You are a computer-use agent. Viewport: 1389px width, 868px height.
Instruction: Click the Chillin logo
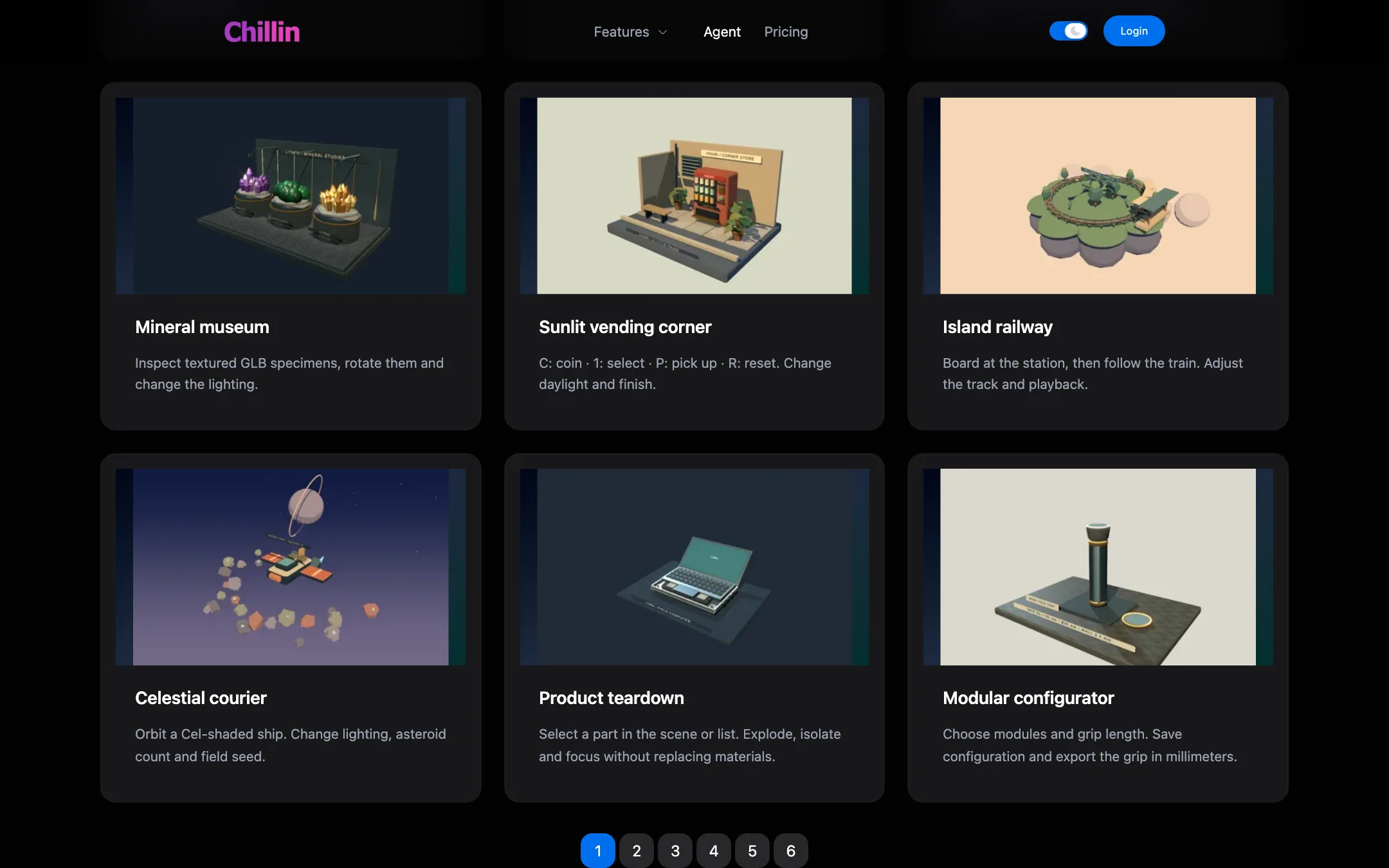[262, 32]
